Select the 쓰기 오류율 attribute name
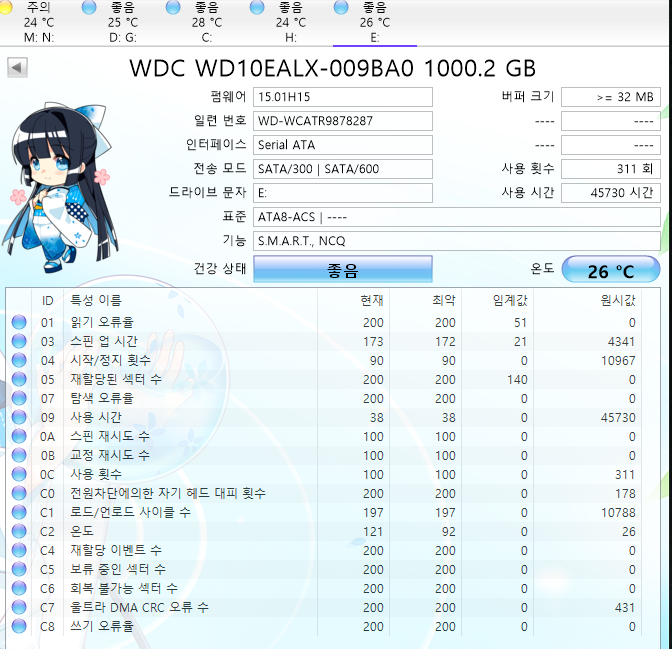672x649 pixels. click(x=102, y=626)
